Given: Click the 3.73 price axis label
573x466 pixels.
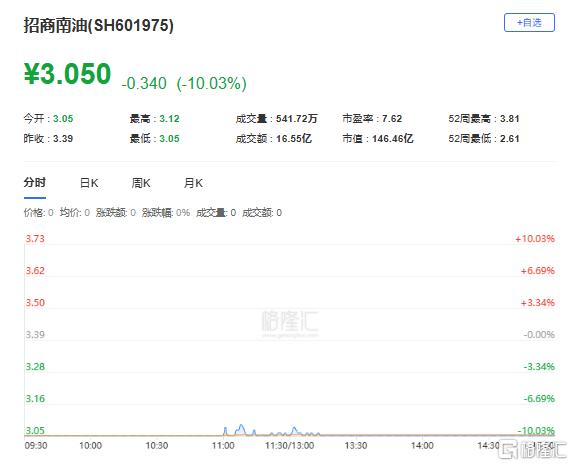Looking at the screenshot, I should 35,239.
